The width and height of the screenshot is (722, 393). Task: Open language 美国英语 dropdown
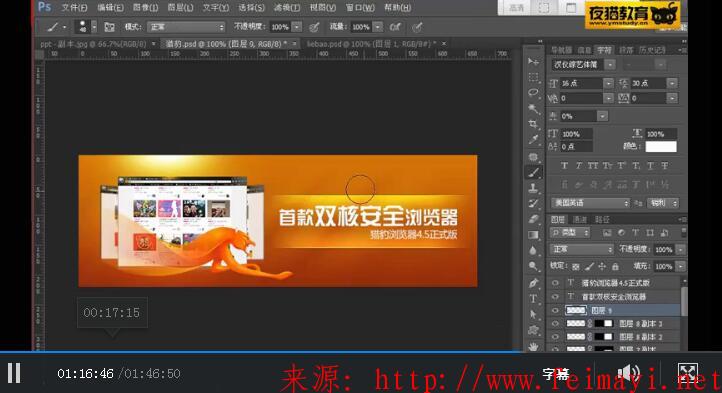point(591,203)
